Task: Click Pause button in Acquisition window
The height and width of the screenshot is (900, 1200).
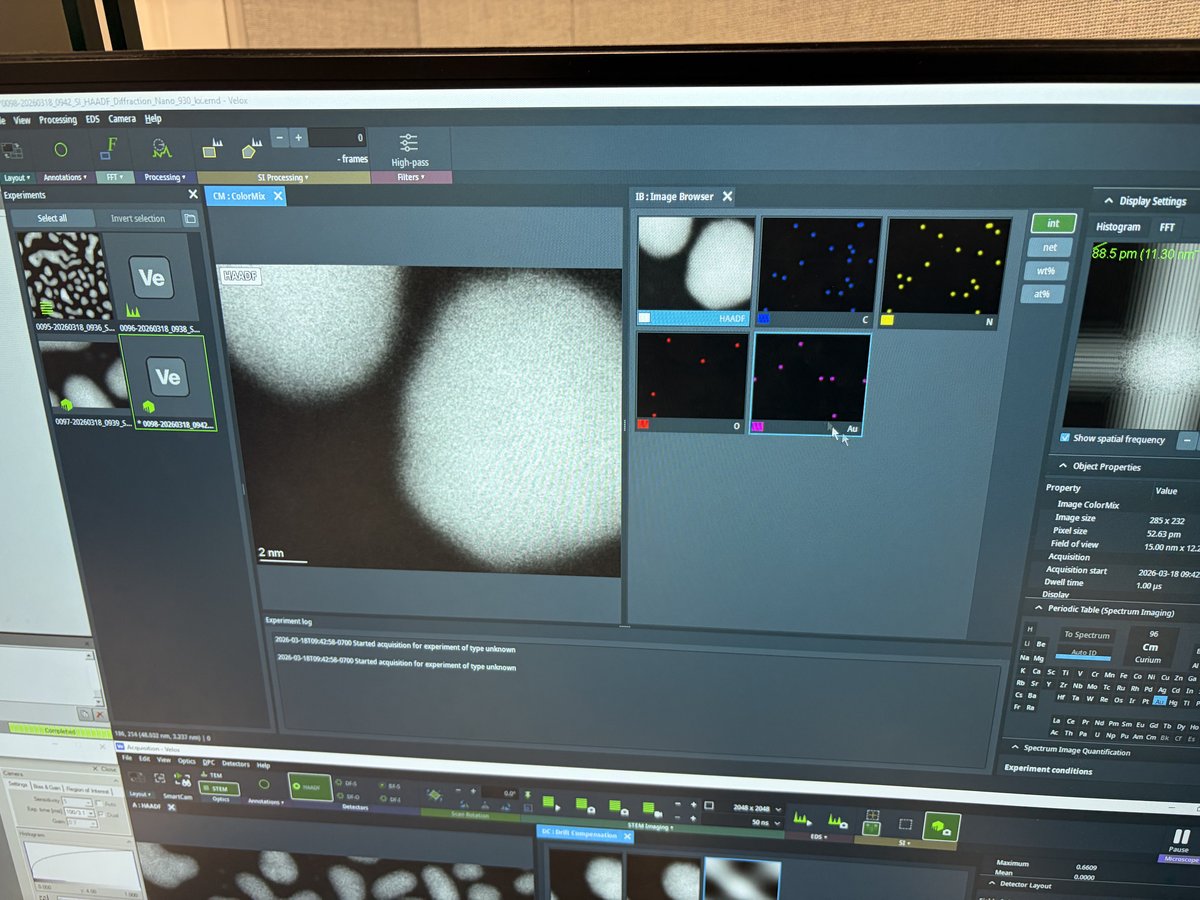Action: click(x=1180, y=841)
